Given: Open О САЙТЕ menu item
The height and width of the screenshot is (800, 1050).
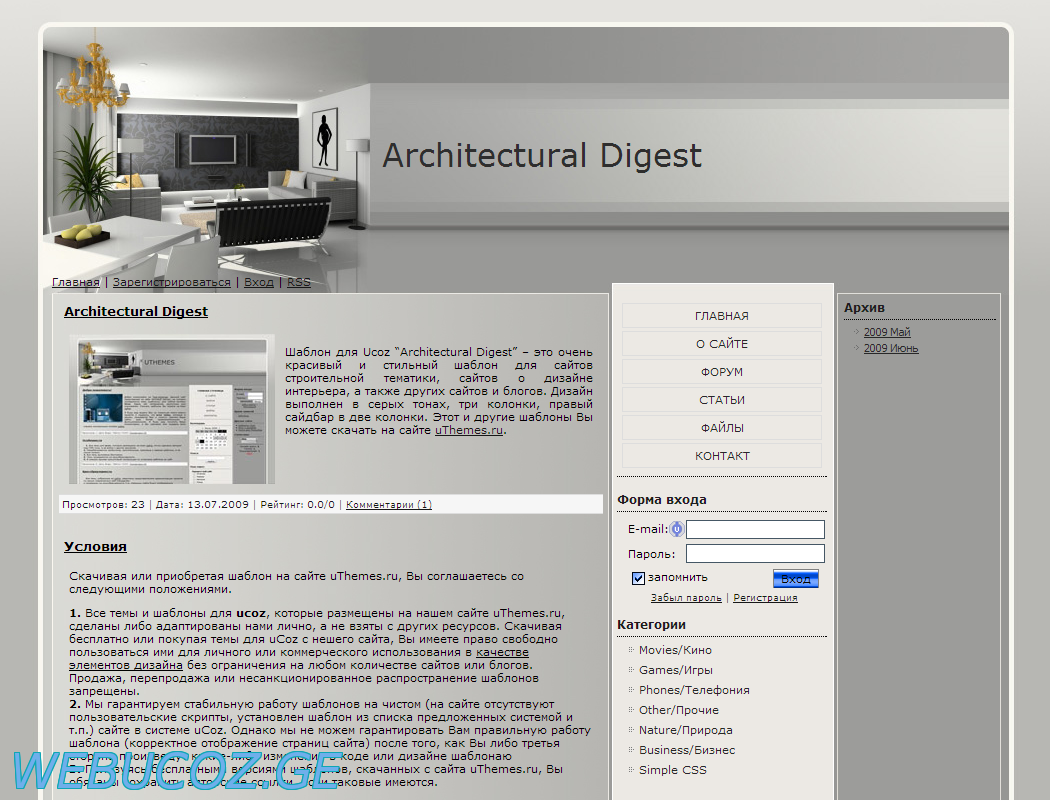Looking at the screenshot, I should 721,344.
